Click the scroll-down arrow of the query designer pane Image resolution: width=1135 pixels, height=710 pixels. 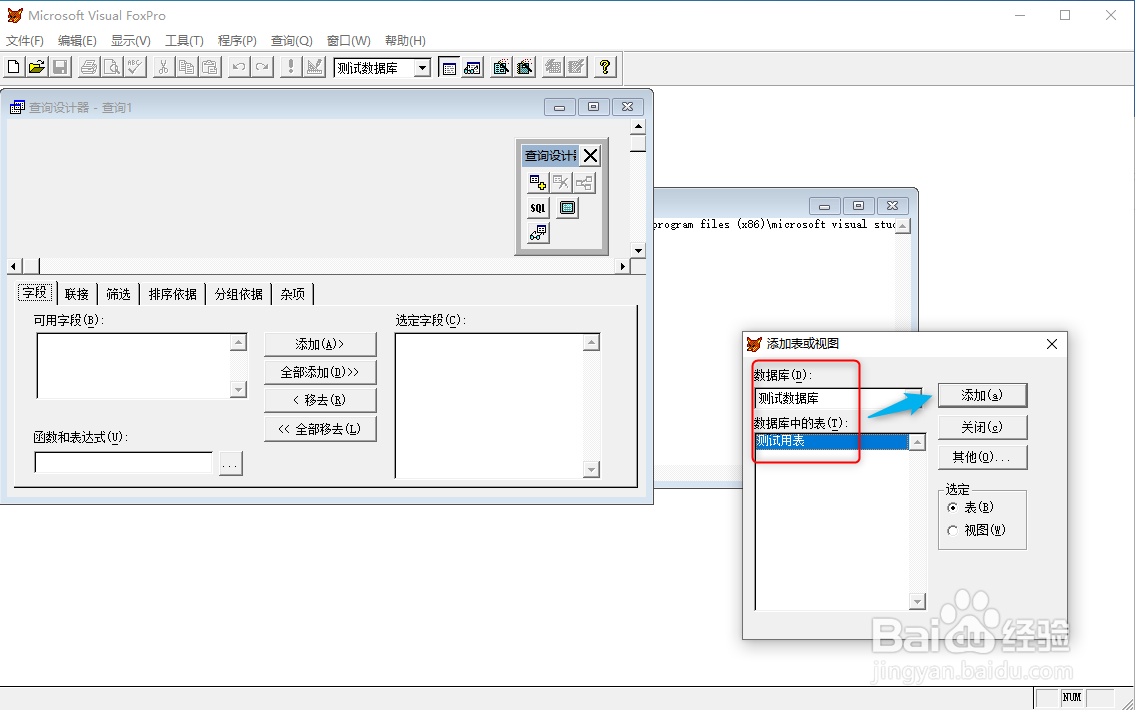pos(638,251)
